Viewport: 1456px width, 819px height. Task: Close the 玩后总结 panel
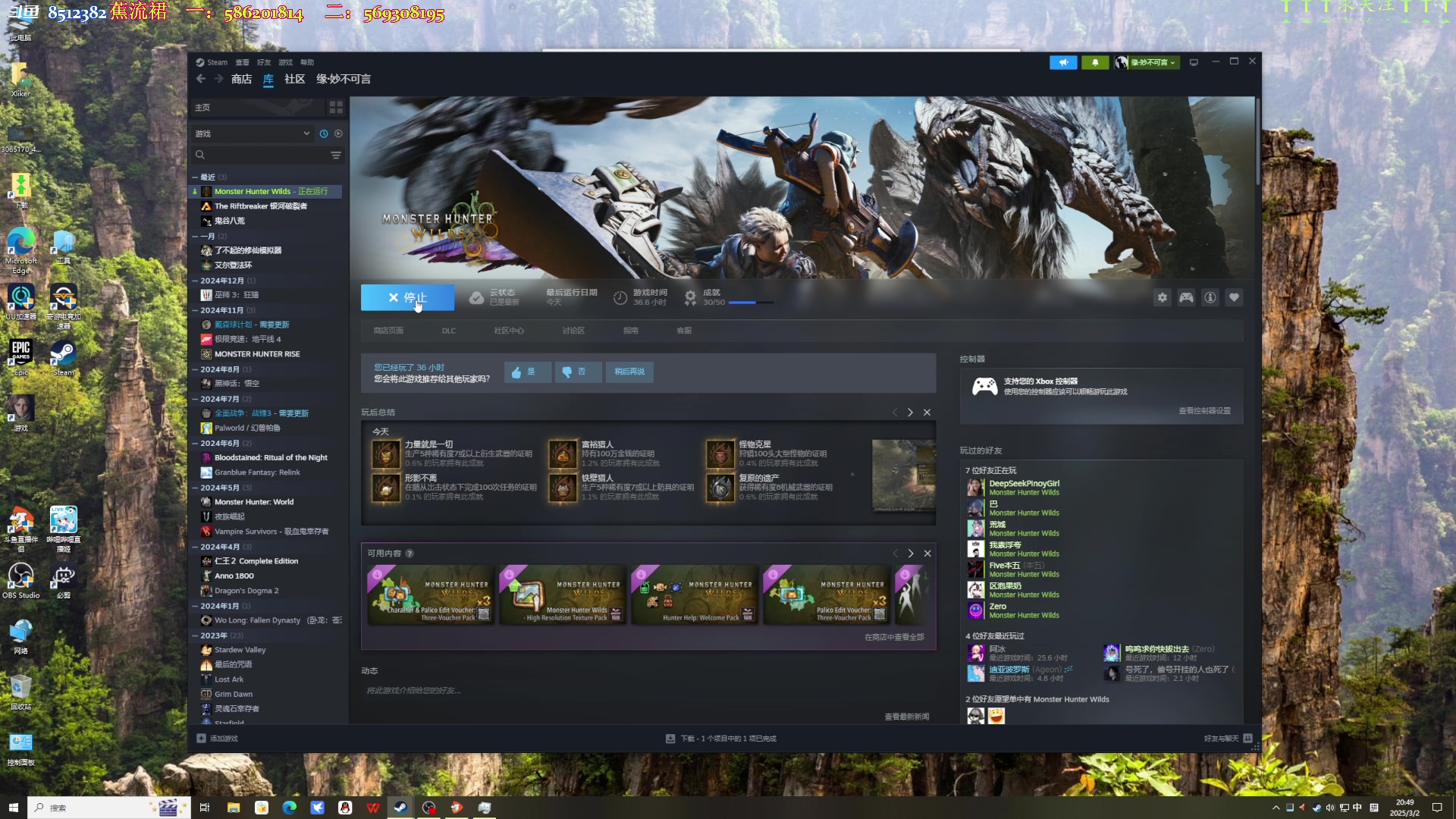927,413
